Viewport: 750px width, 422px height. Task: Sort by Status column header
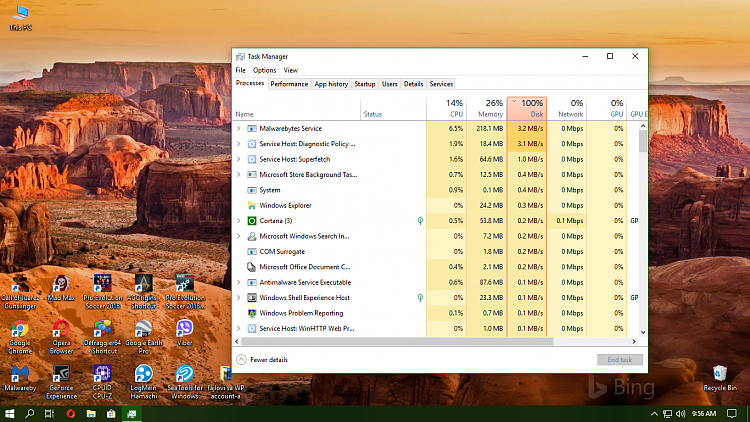[393, 109]
